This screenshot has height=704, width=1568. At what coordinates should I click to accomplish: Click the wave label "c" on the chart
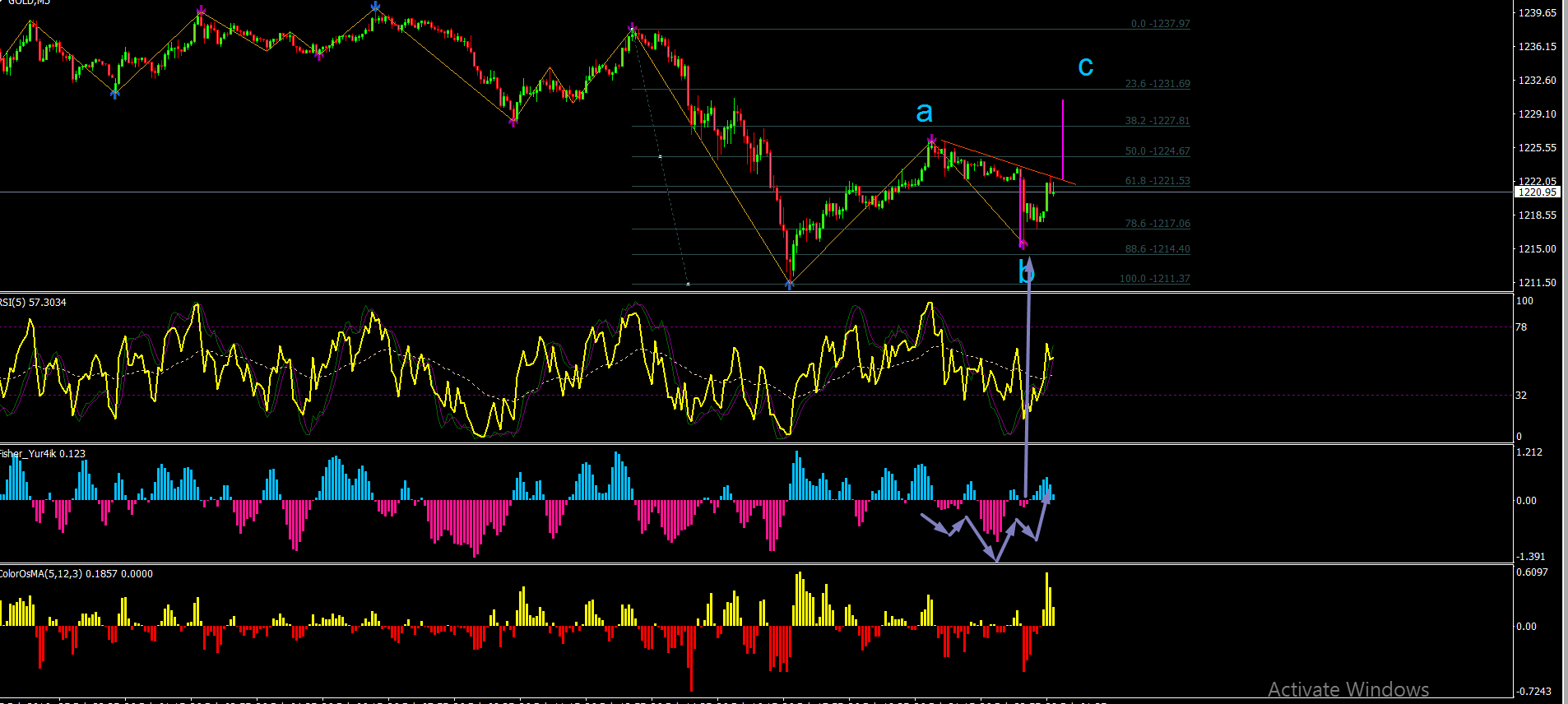click(1085, 67)
